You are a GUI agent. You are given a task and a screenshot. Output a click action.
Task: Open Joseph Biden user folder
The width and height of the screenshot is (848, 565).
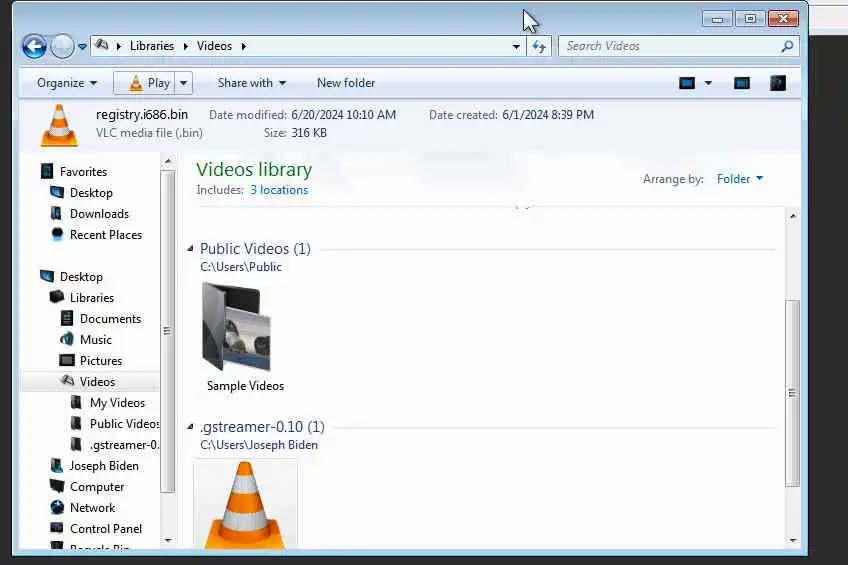coord(104,466)
